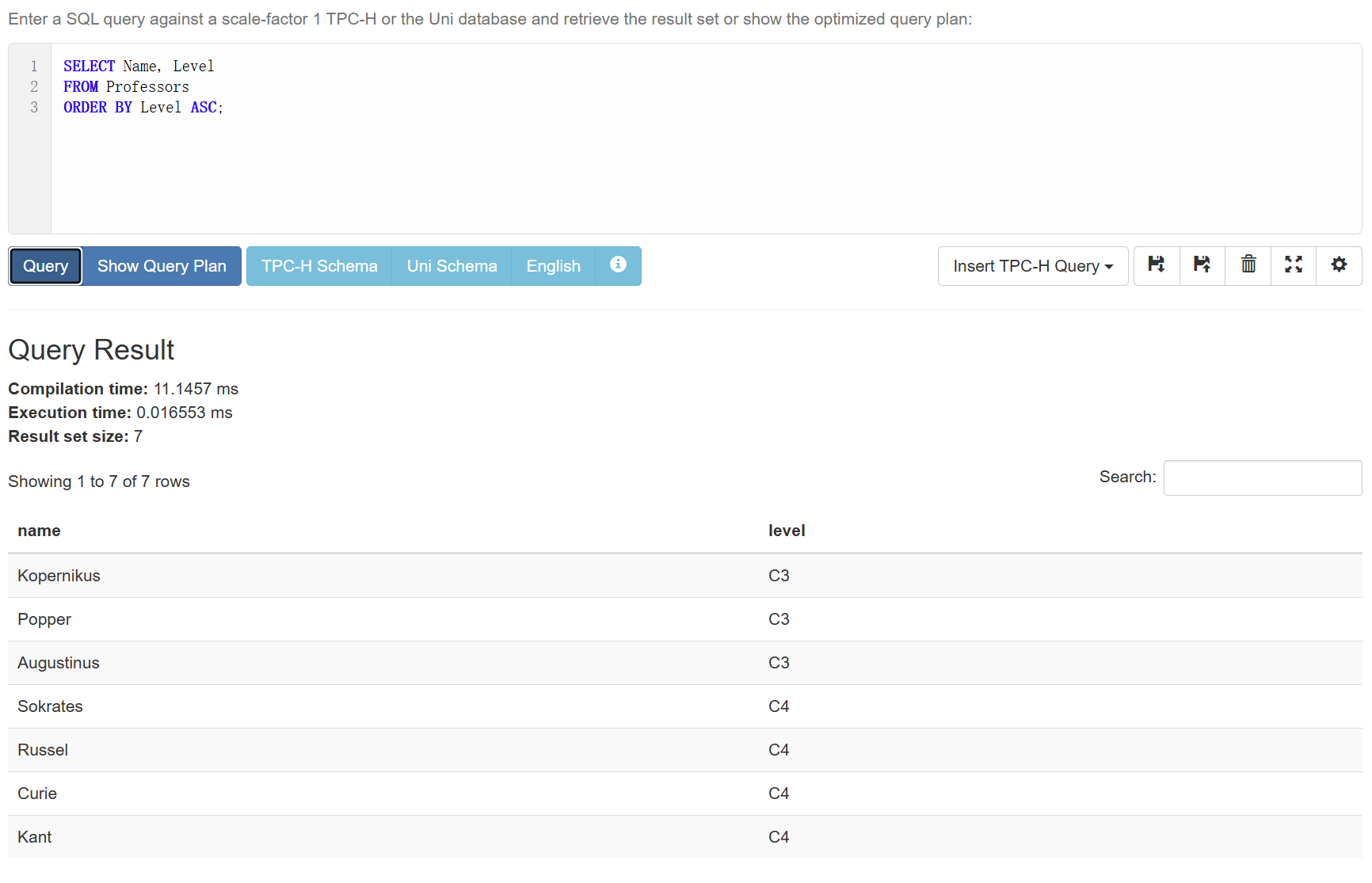Image resolution: width=1372 pixels, height=883 pixels.
Task: Open the TPC-H Schema tab
Action: pos(319,266)
